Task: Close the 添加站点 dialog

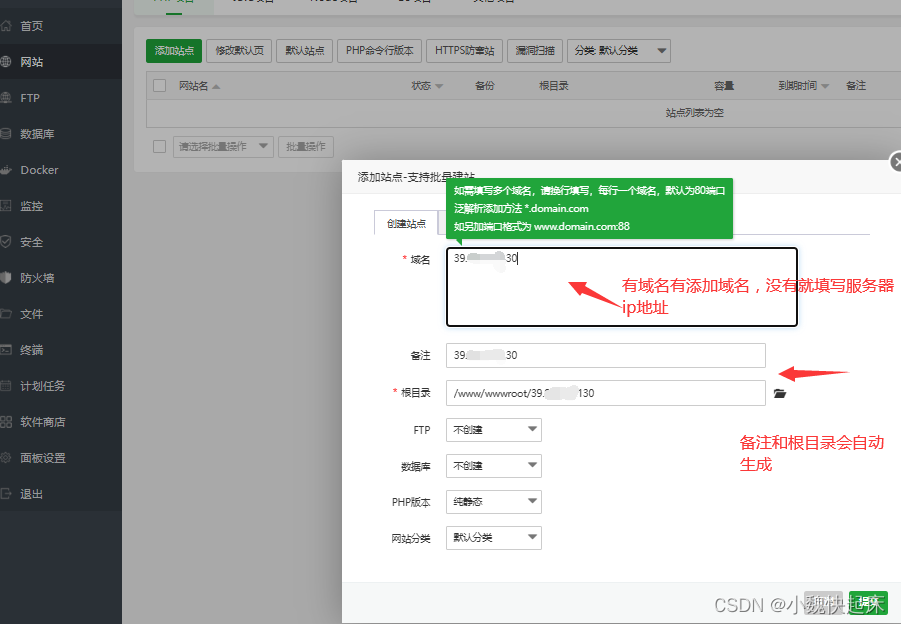Action: click(896, 162)
